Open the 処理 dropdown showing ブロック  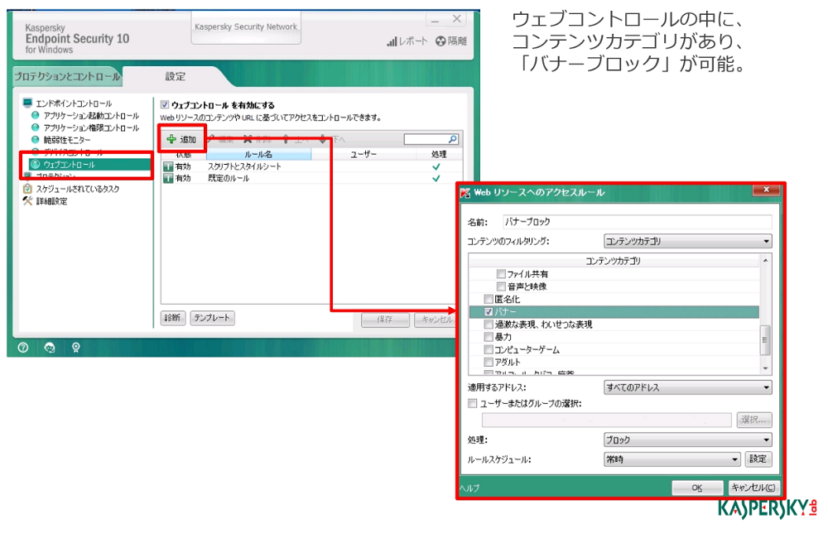pos(688,440)
